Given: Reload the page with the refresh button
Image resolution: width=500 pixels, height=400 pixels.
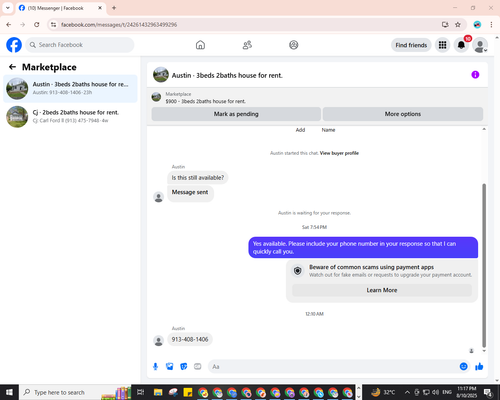Looking at the screenshot, I should [37, 25].
